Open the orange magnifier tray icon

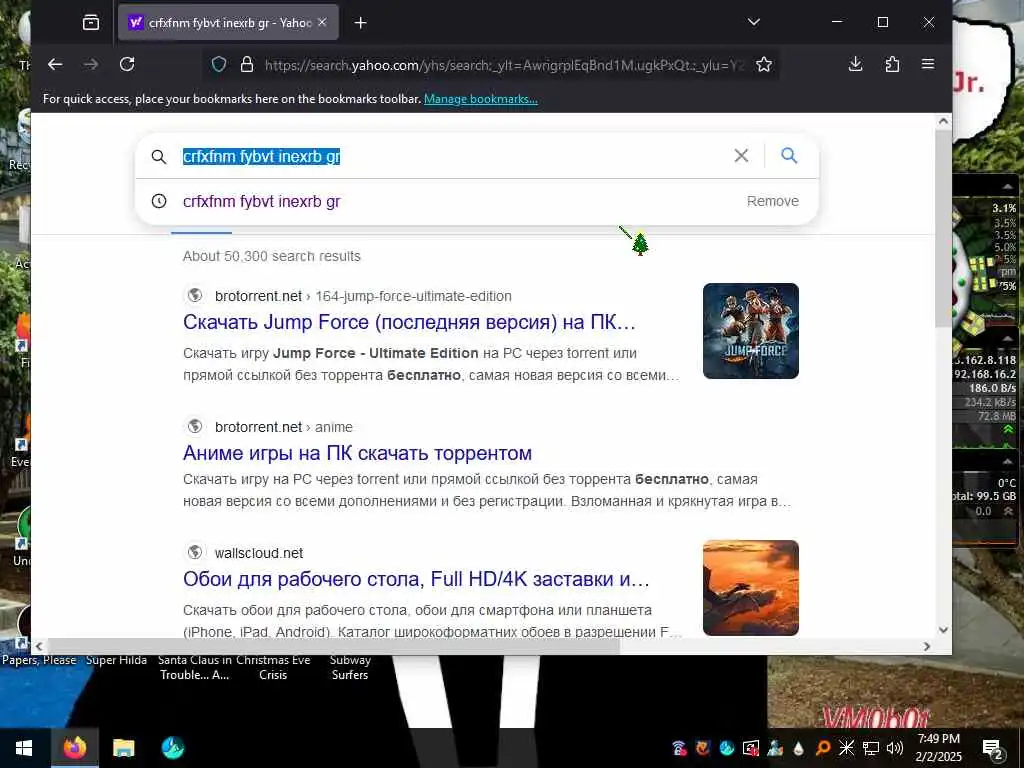click(822, 748)
